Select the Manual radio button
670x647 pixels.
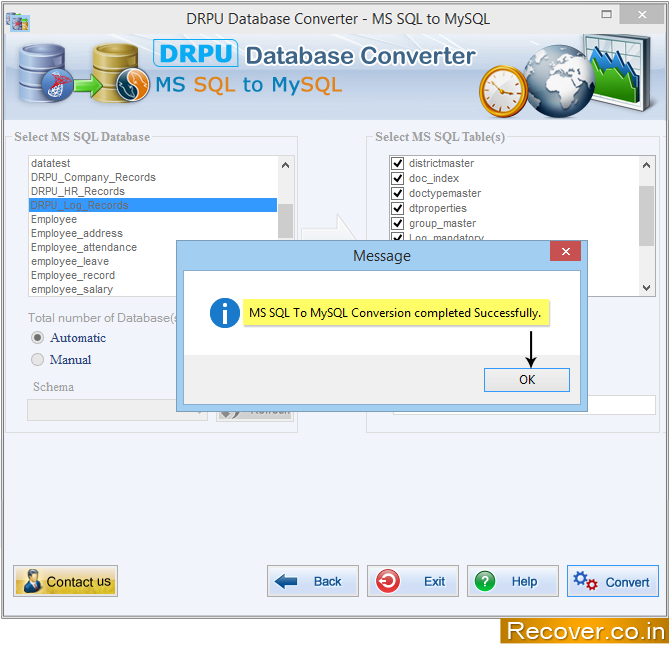coord(37,359)
